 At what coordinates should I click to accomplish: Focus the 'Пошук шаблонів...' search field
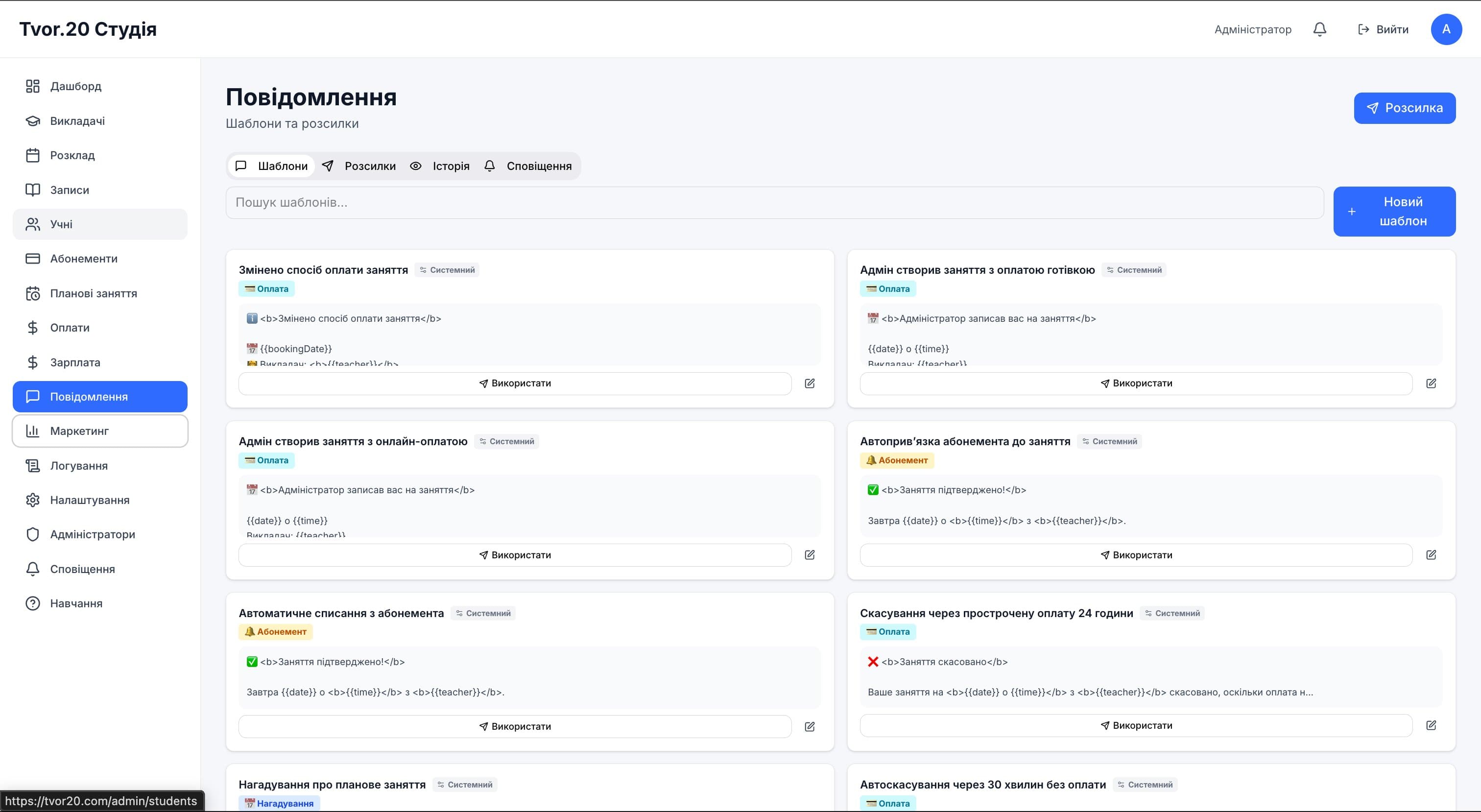pyautogui.click(x=774, y=202)
